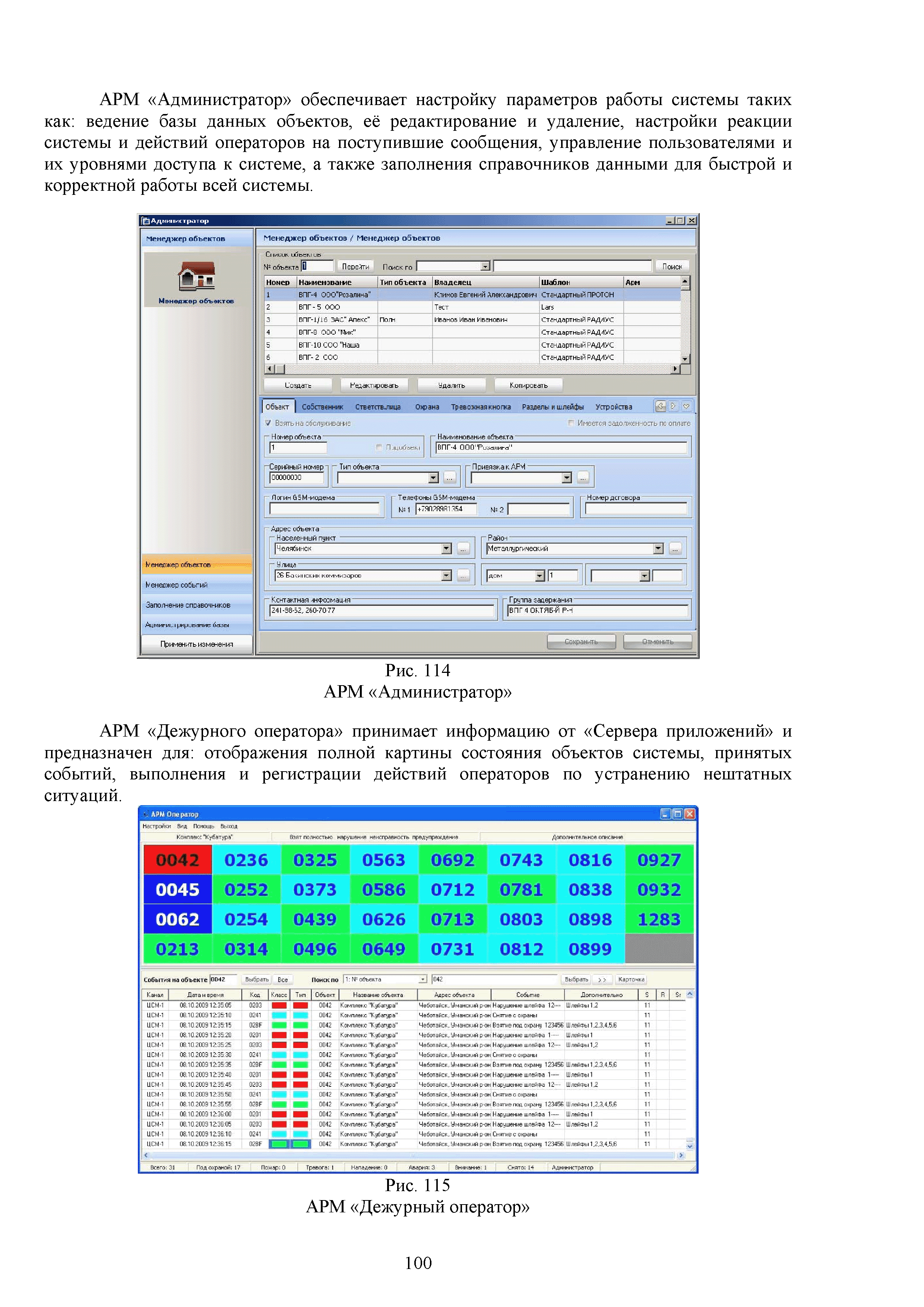Toggle Подобъект checkbox
The height and width of the screenshot is (1307, 924).
pyautogui.click(x=379, y=447)
